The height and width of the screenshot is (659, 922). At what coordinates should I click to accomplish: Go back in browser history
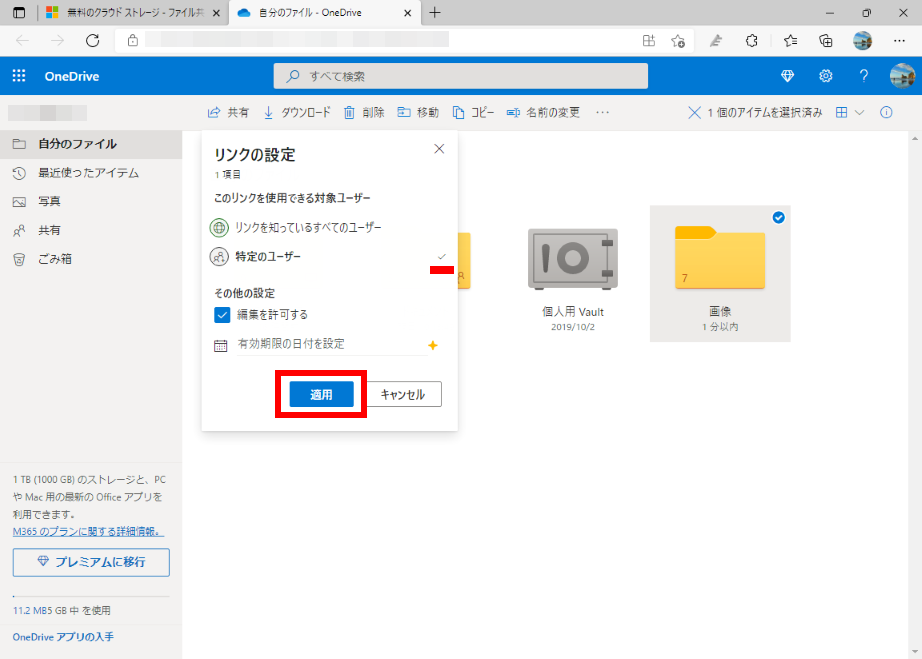pos(22,41)
